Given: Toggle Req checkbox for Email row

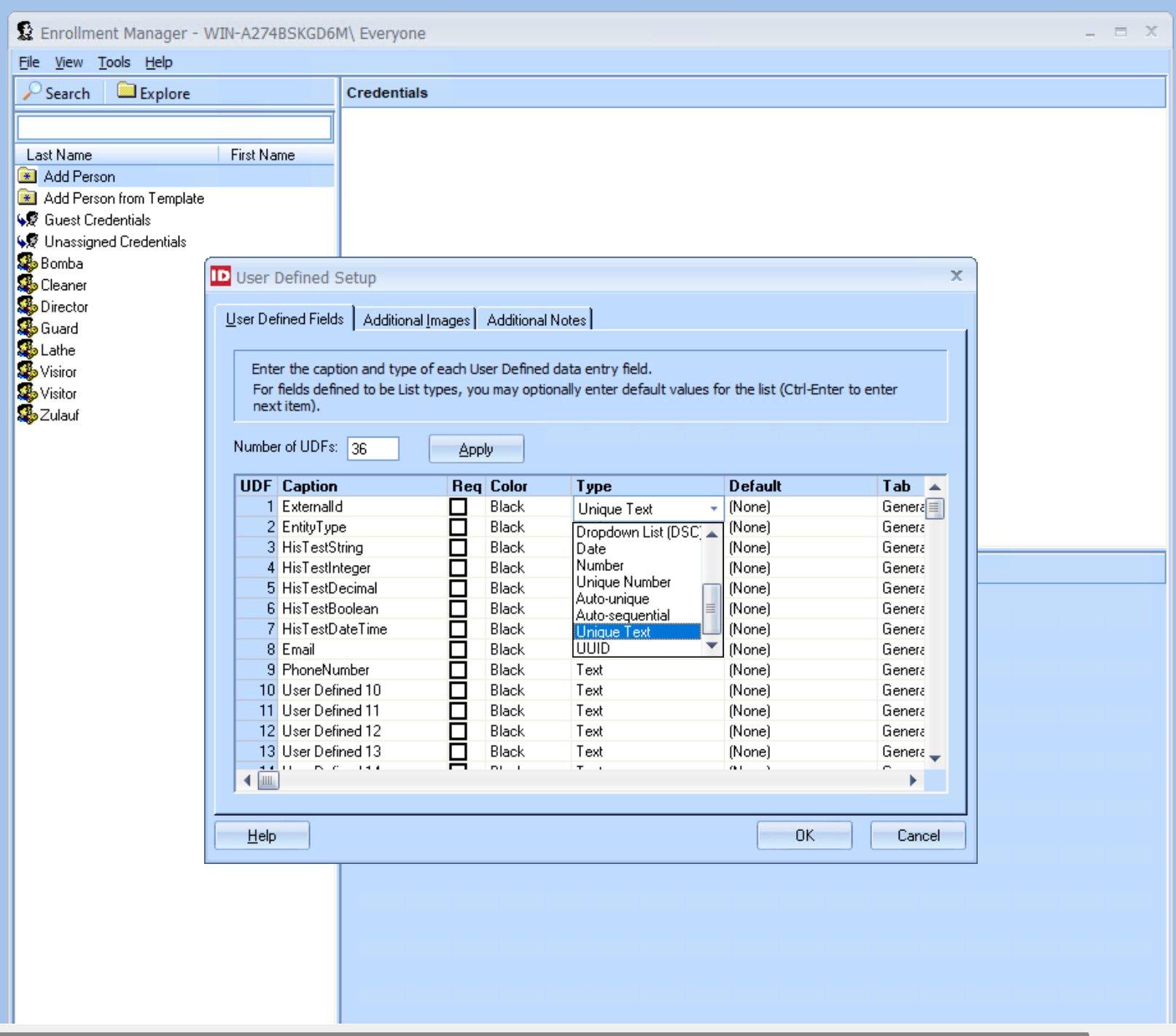Looking at the screenshot, I should coord(459,650).
